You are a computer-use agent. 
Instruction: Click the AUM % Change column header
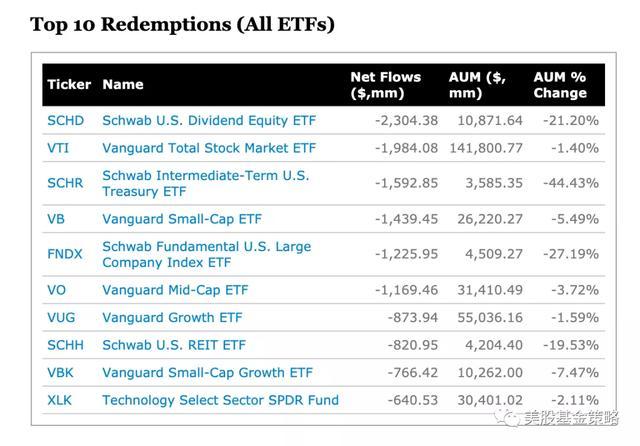pyautogui.click(x=560, y=85)
